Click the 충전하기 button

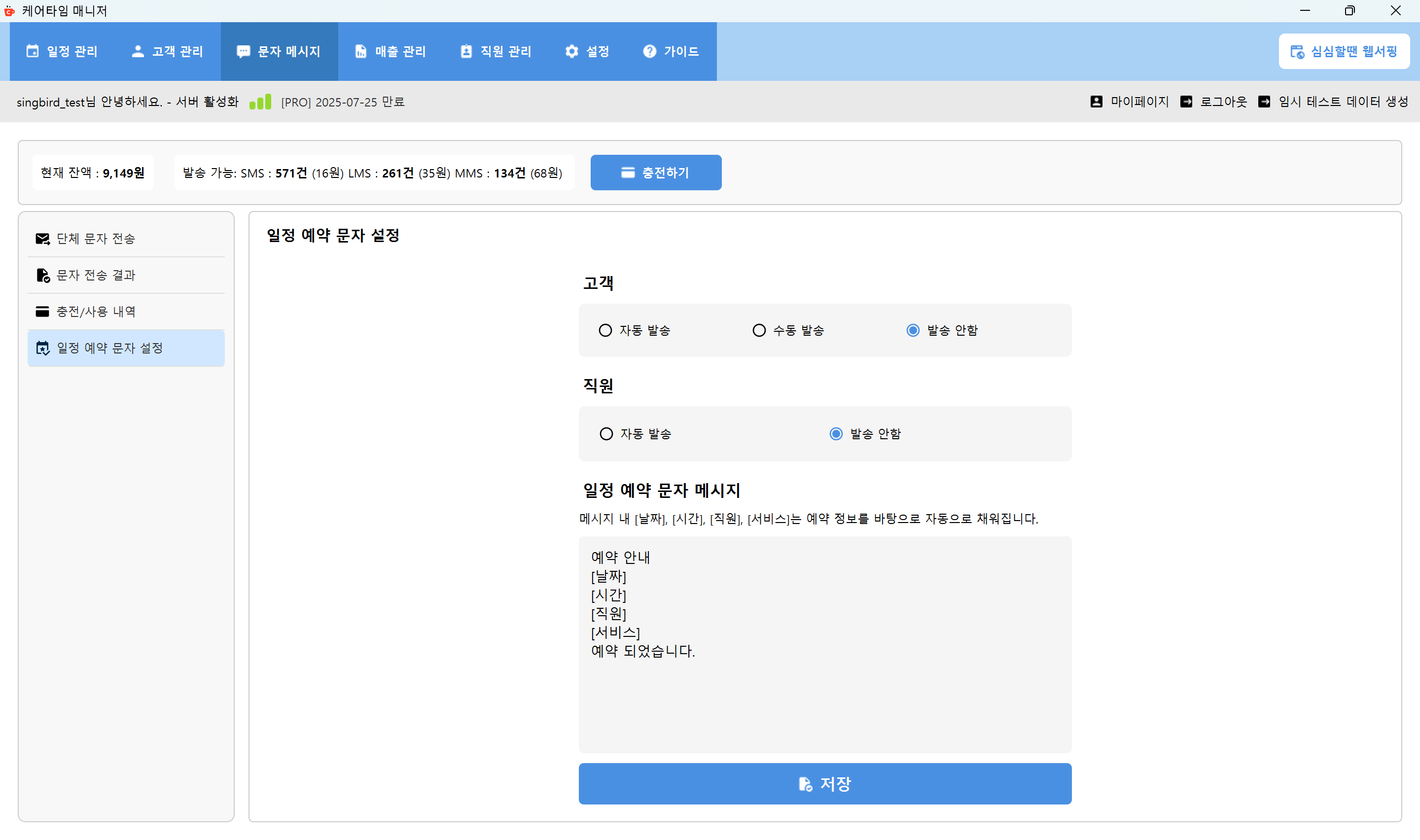click(656, 172)
